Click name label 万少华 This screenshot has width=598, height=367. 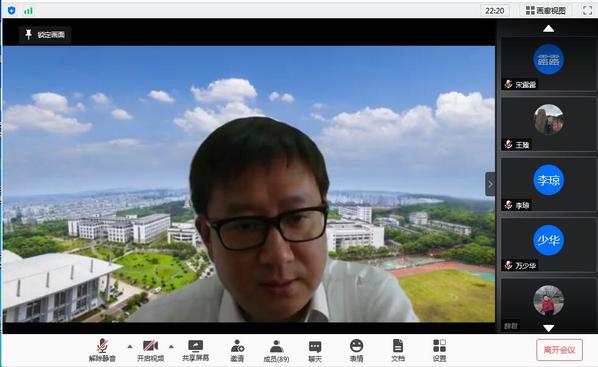coord(526,266)
